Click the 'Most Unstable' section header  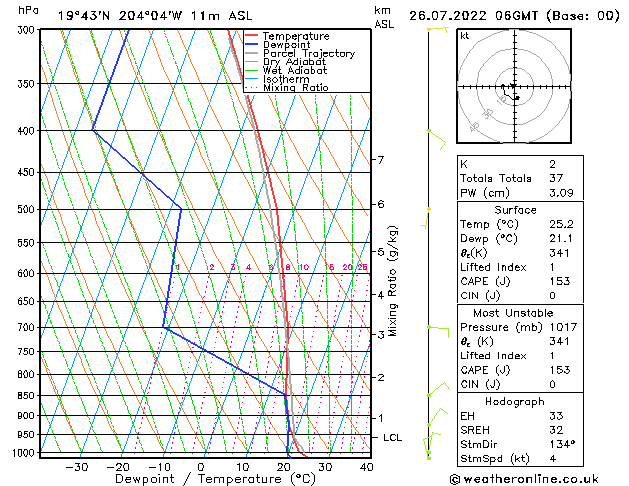pos(513,313)
